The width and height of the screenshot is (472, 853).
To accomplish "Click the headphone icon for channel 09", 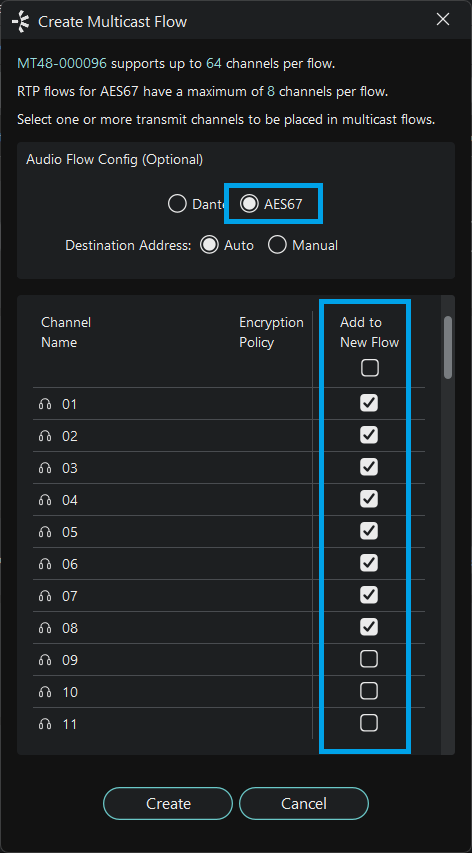I will [x=45, y=660].
